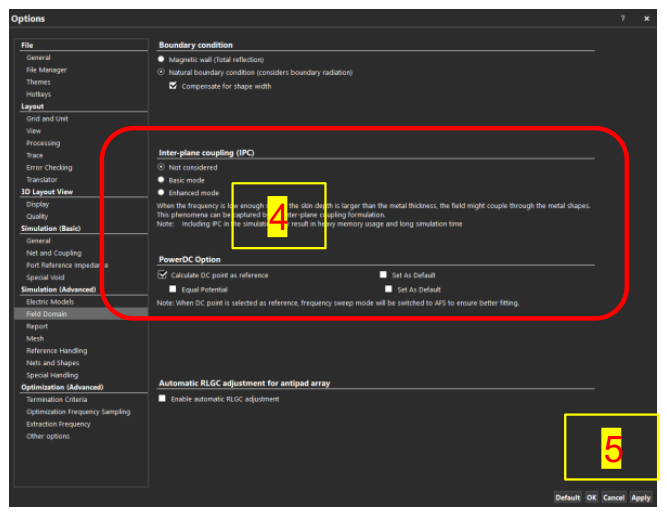Screen dimensions: 667x516
Task: Open Processing settings
Action: tap(43, 143)
